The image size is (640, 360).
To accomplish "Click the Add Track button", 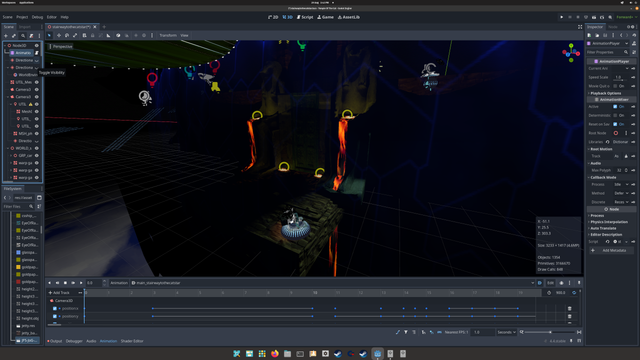I will (x=59, y=293).
